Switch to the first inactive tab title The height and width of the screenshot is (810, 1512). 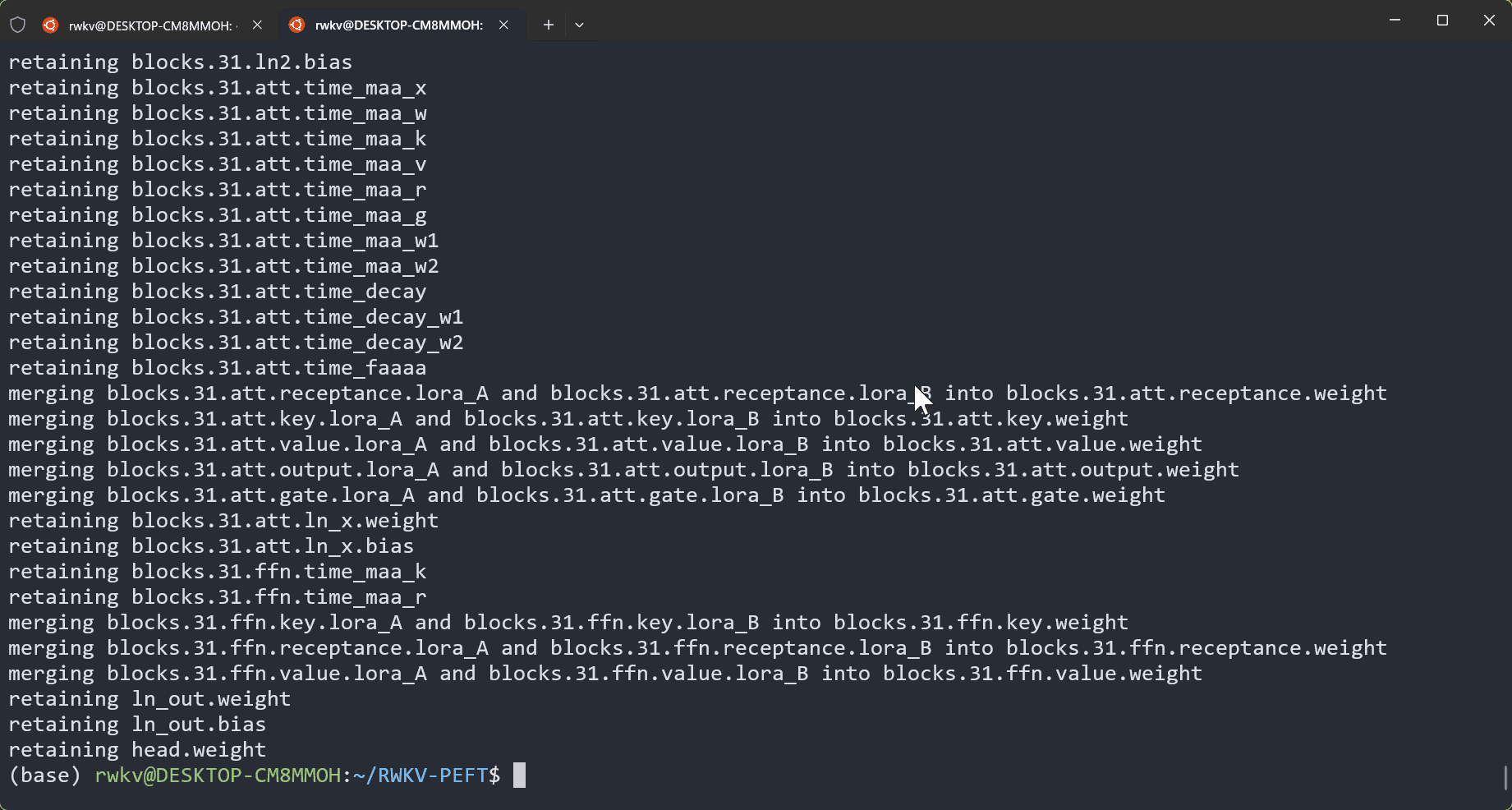(152, 25)
